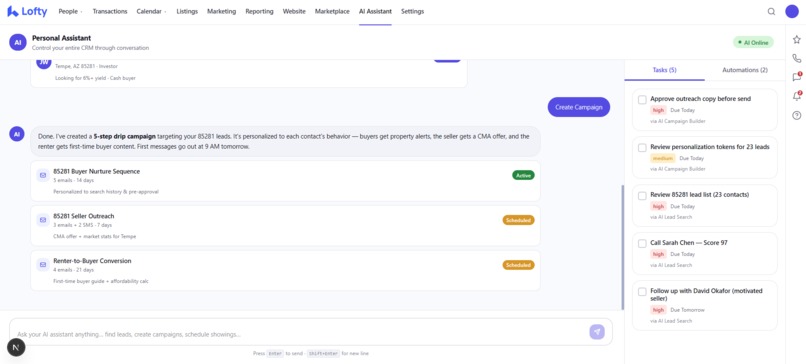The width and height of the screenshot is (806, 364).
Task: Click the send message arrow icon
Action: 597,332
